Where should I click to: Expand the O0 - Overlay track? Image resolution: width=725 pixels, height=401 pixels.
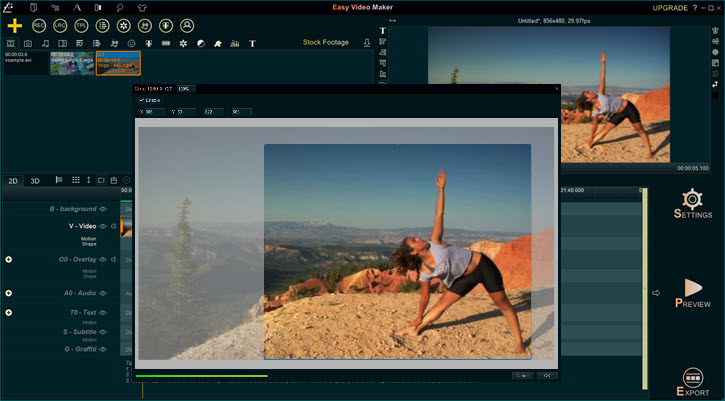coord(9,260)
